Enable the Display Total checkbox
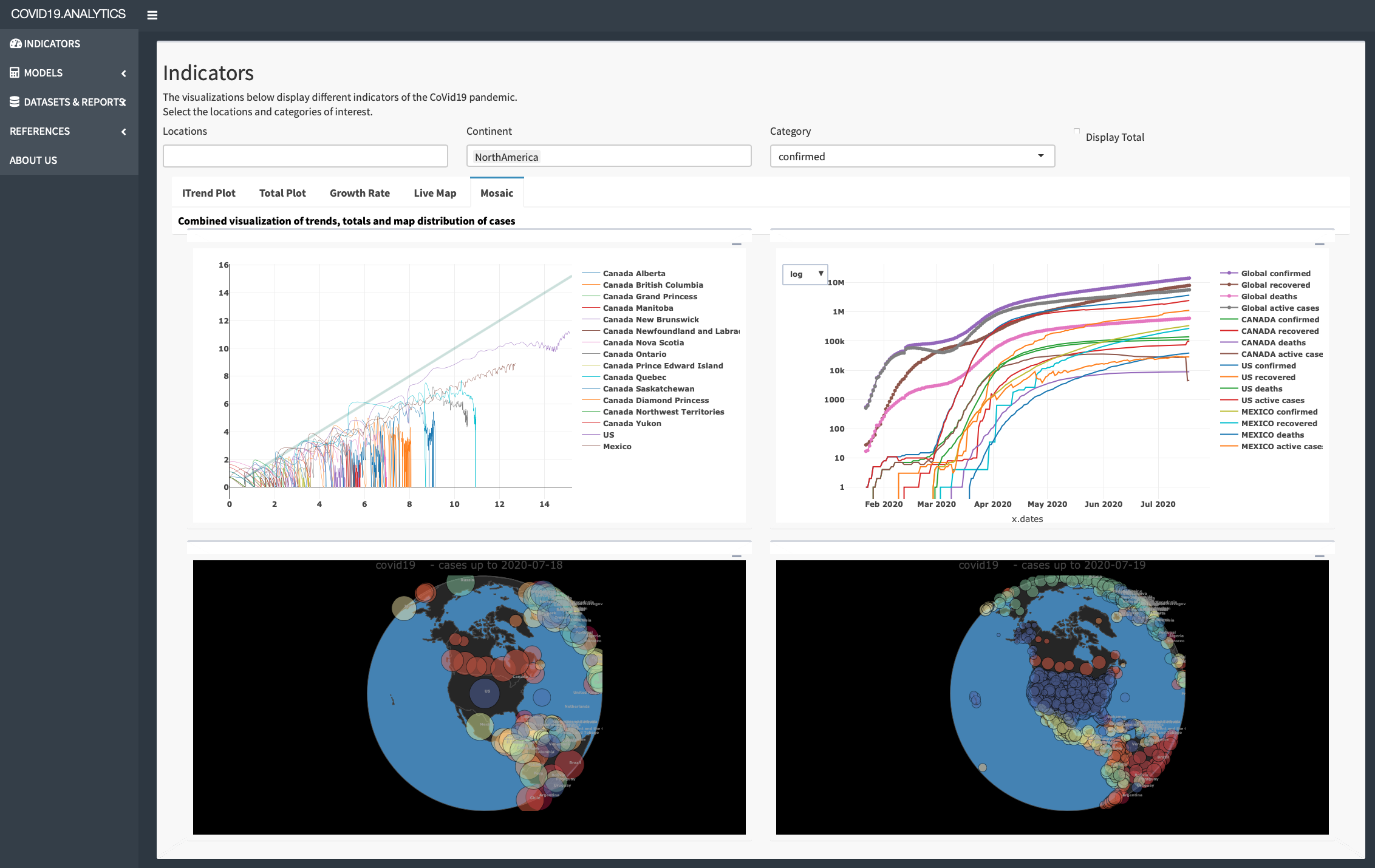The height and width of the screenshot is (868, 1375). (x=1077, y=131)
